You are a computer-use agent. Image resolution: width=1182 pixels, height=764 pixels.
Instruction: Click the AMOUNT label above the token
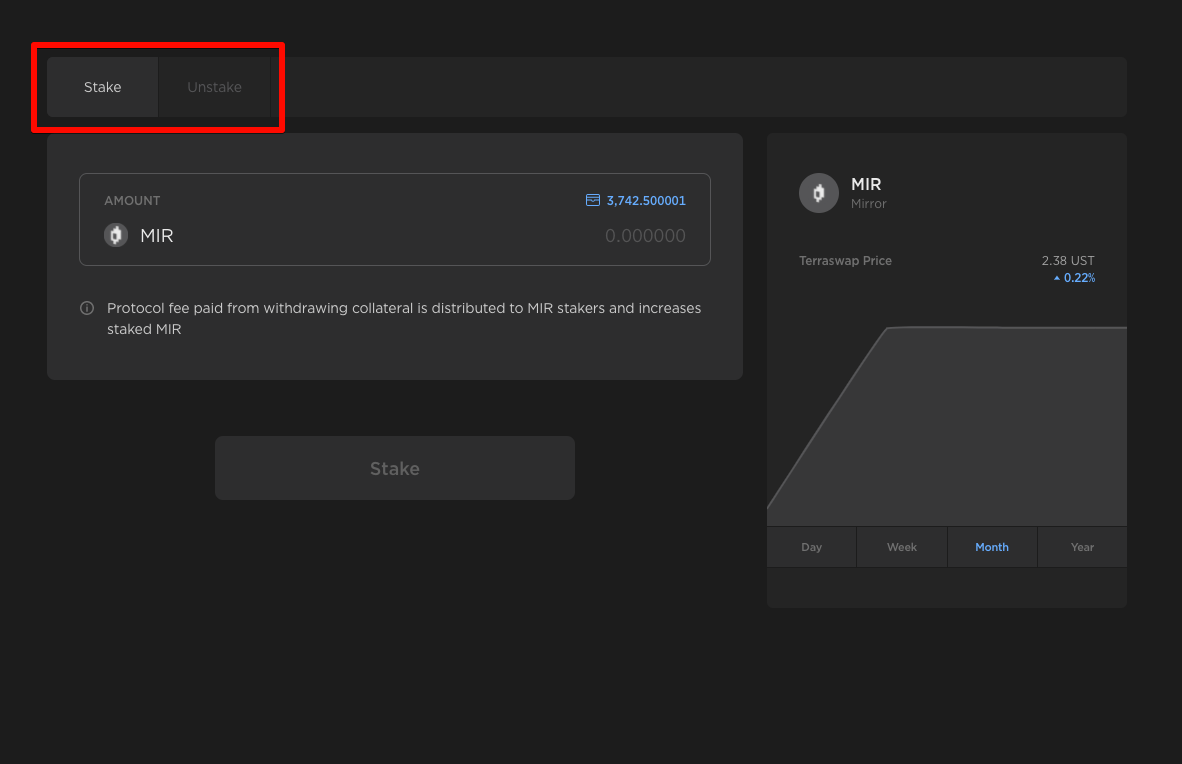[x=132, y=200]
